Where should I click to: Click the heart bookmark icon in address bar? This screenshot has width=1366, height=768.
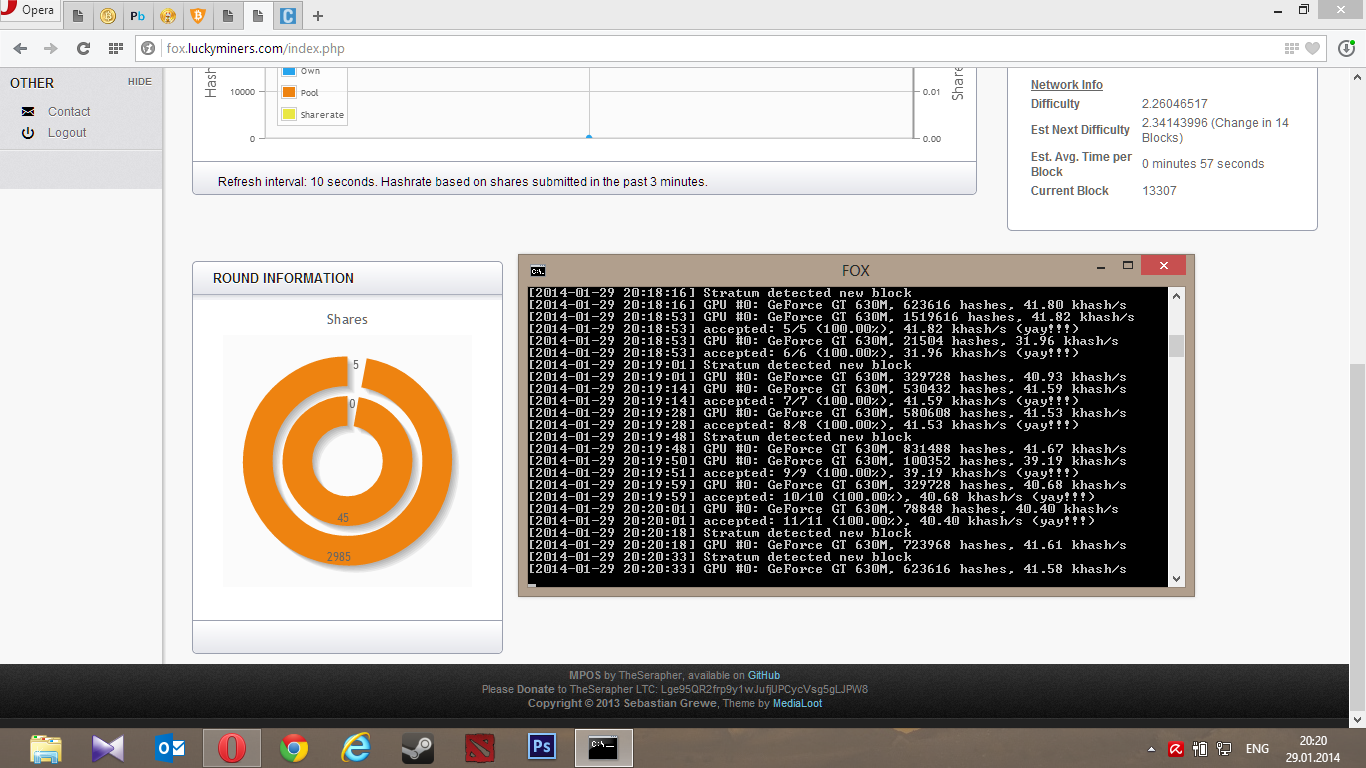[x=1313, y=48]
